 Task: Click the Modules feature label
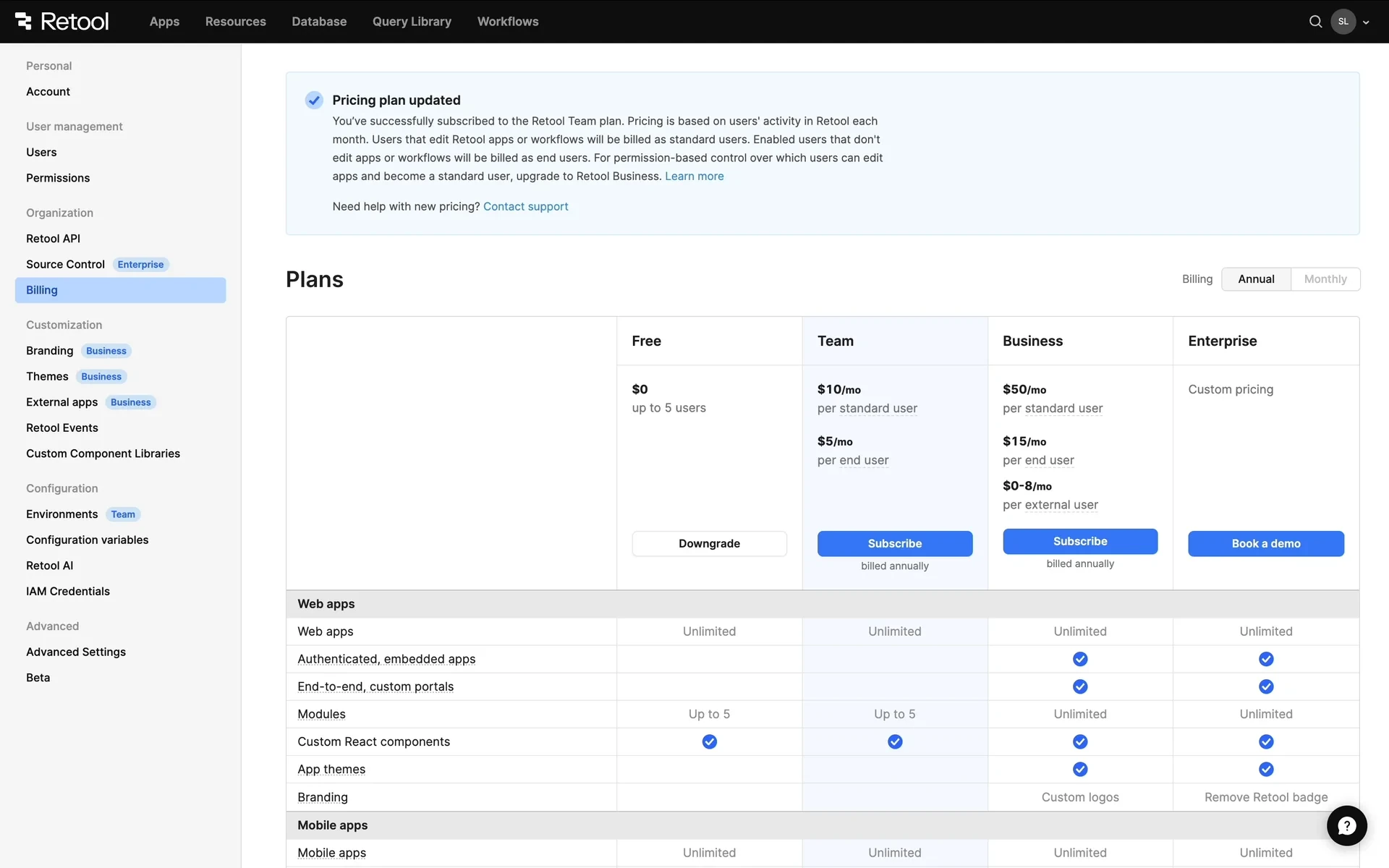(321, 714)
